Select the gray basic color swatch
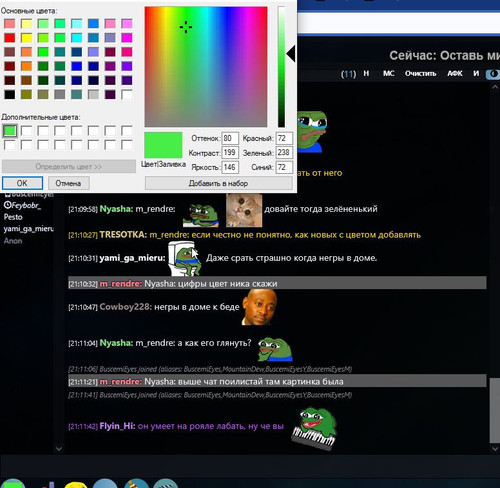The image size is (500, 488). click(60, 94)
